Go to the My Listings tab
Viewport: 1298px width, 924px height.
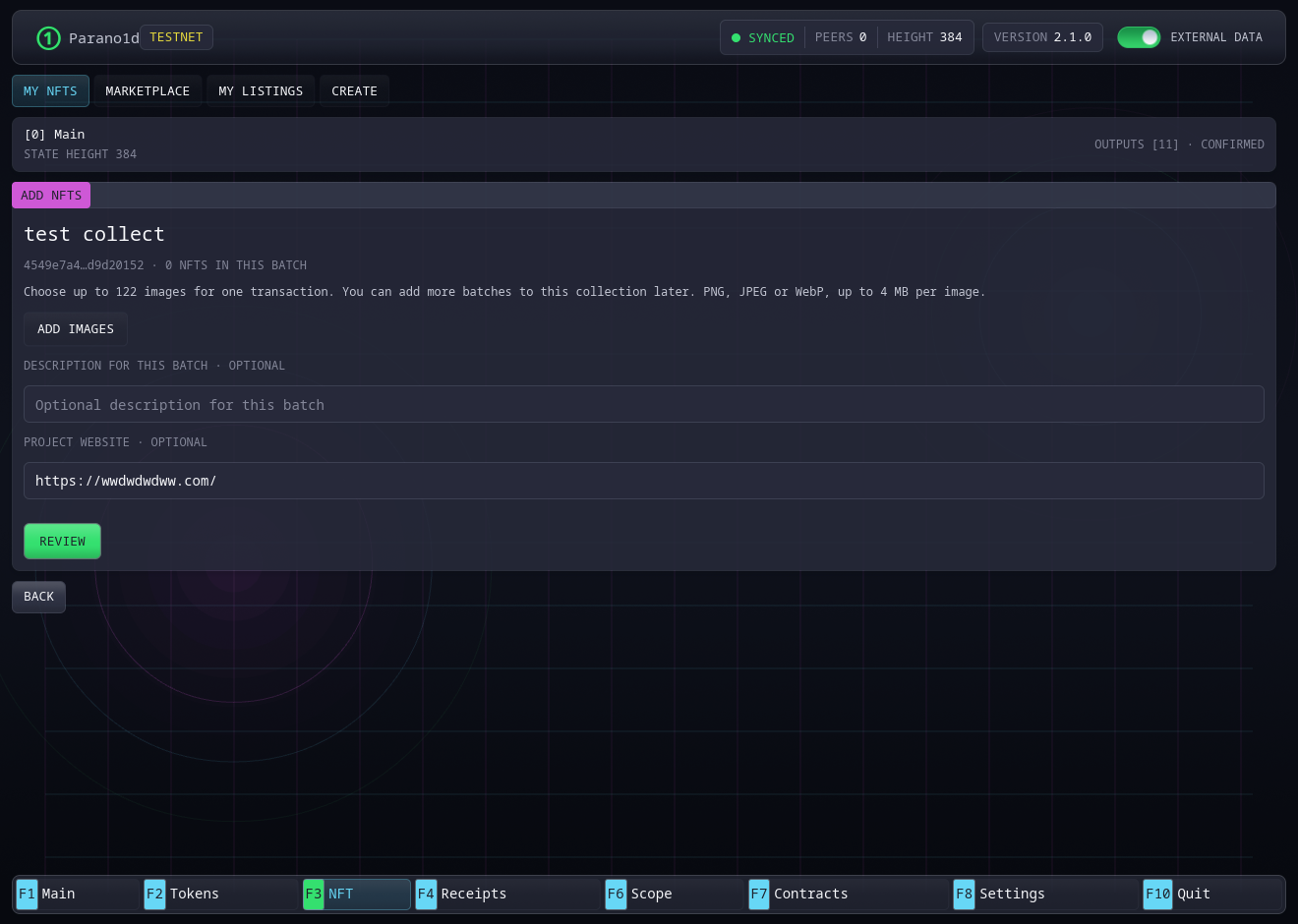click(261, 91)
